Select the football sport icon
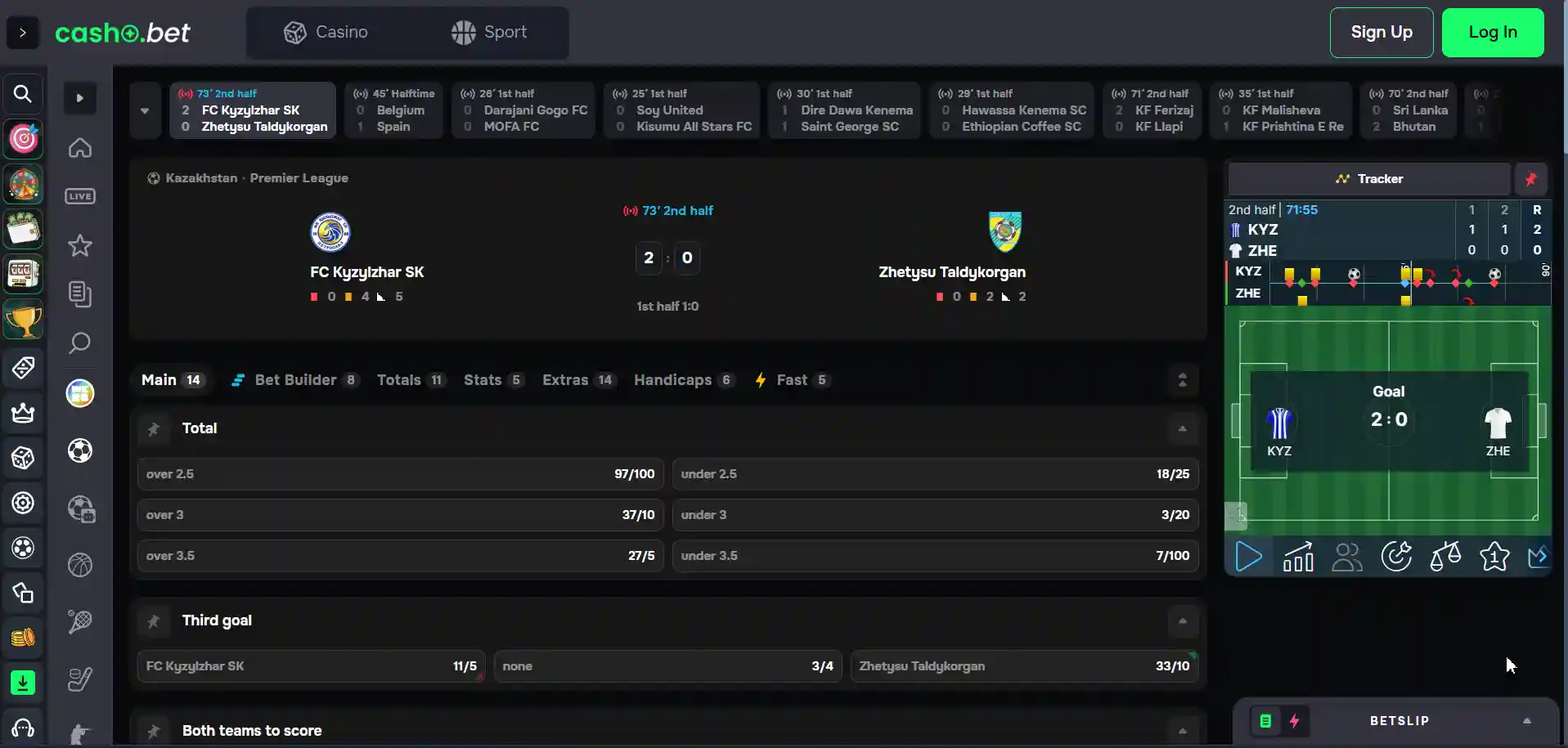This screenshot has width=1568, height=748. pyautogui.click(x=80, y=451)
